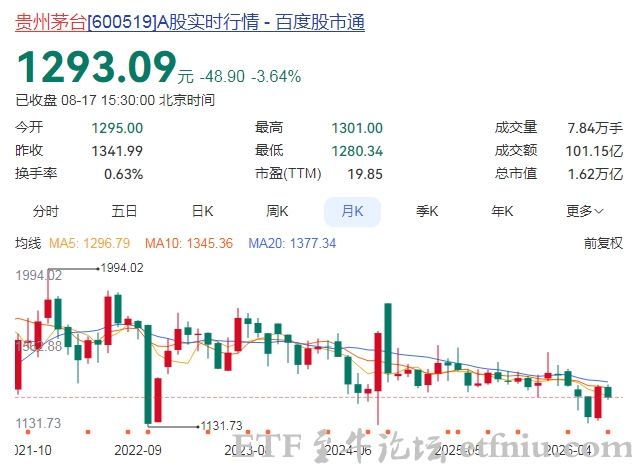Click the 成交额 value 101.15亿
This screenshot has width=637, height=471.
pos(594,151)
